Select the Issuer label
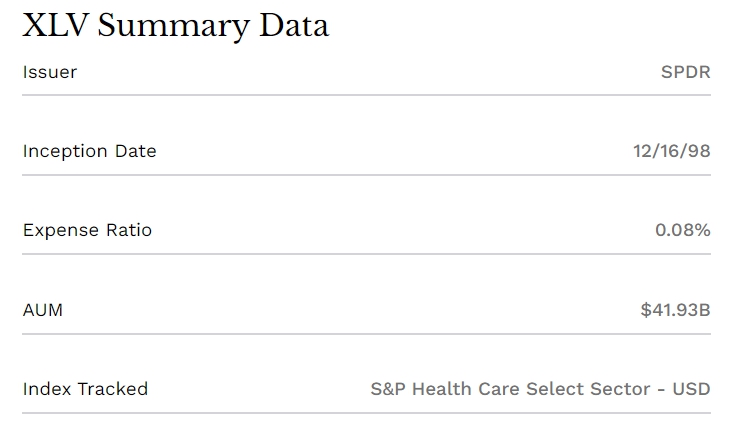Screen dimensions: 734x426 pyautogui.click(x=50, y=72)
